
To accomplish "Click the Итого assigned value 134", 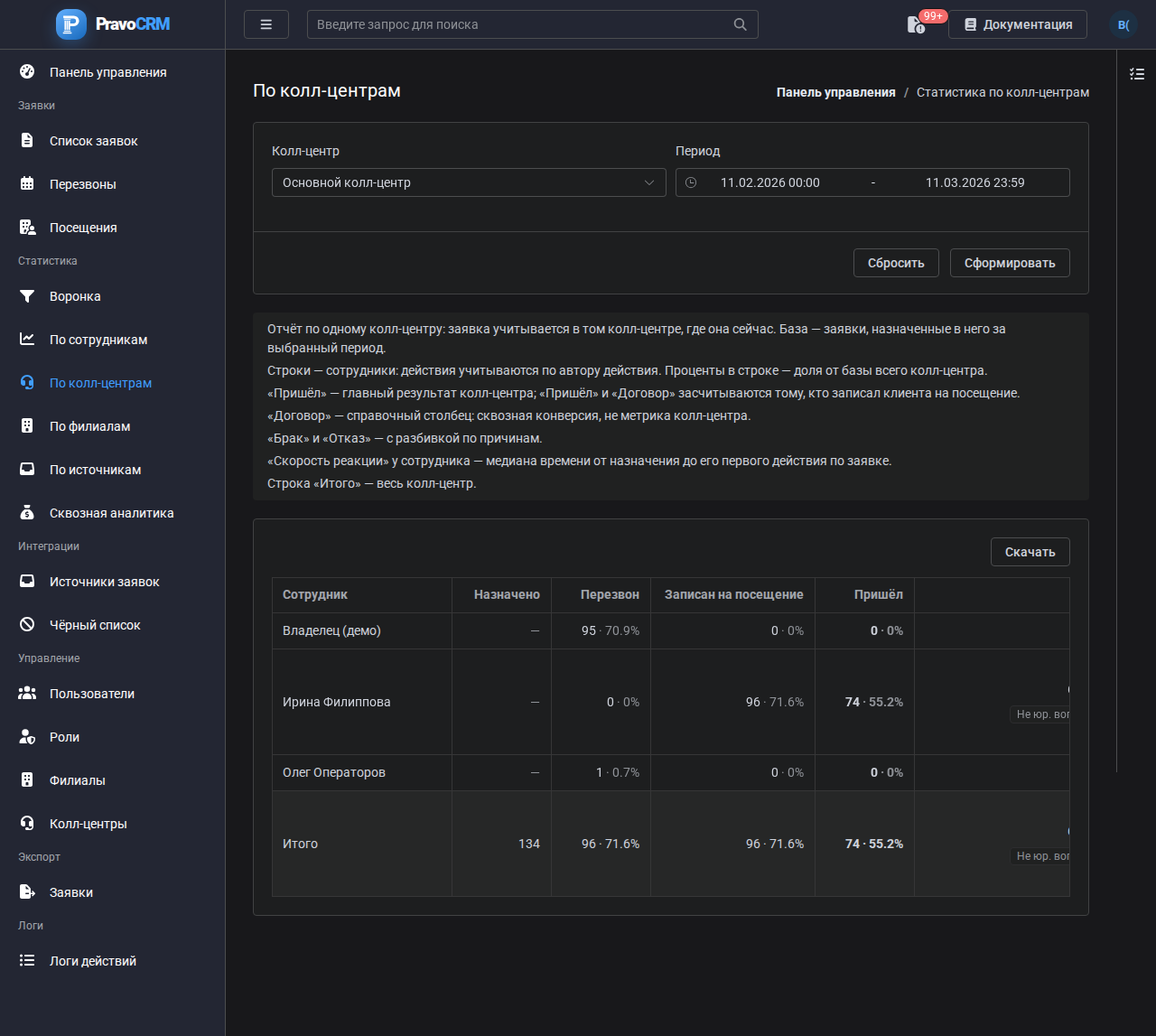I will pos(529,844).
